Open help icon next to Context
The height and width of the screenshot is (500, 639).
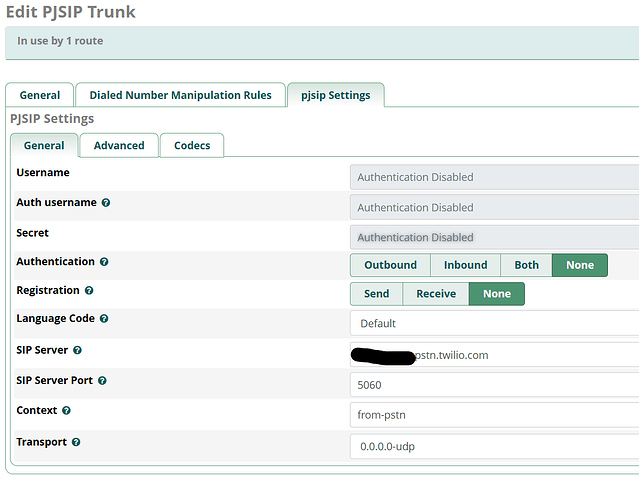tap(66, 410)
